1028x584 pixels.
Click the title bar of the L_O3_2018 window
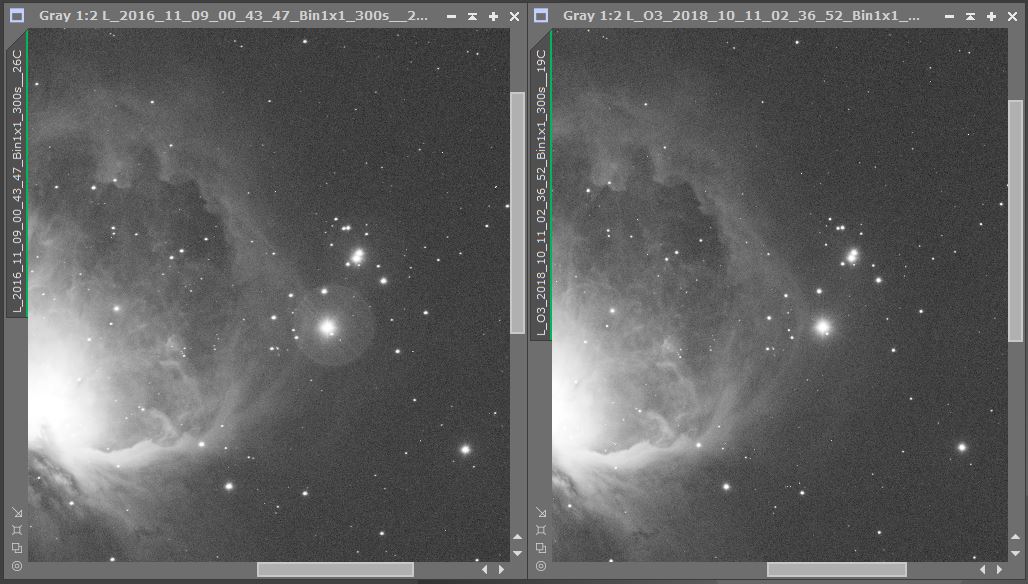741,15
